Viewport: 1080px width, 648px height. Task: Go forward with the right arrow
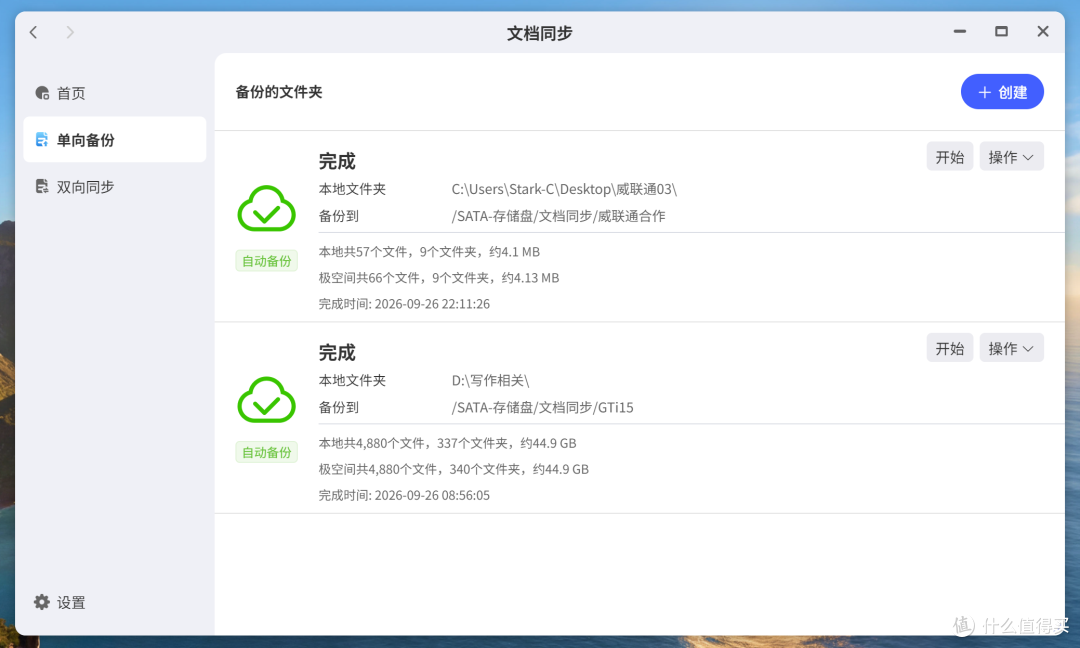[70, 32]
